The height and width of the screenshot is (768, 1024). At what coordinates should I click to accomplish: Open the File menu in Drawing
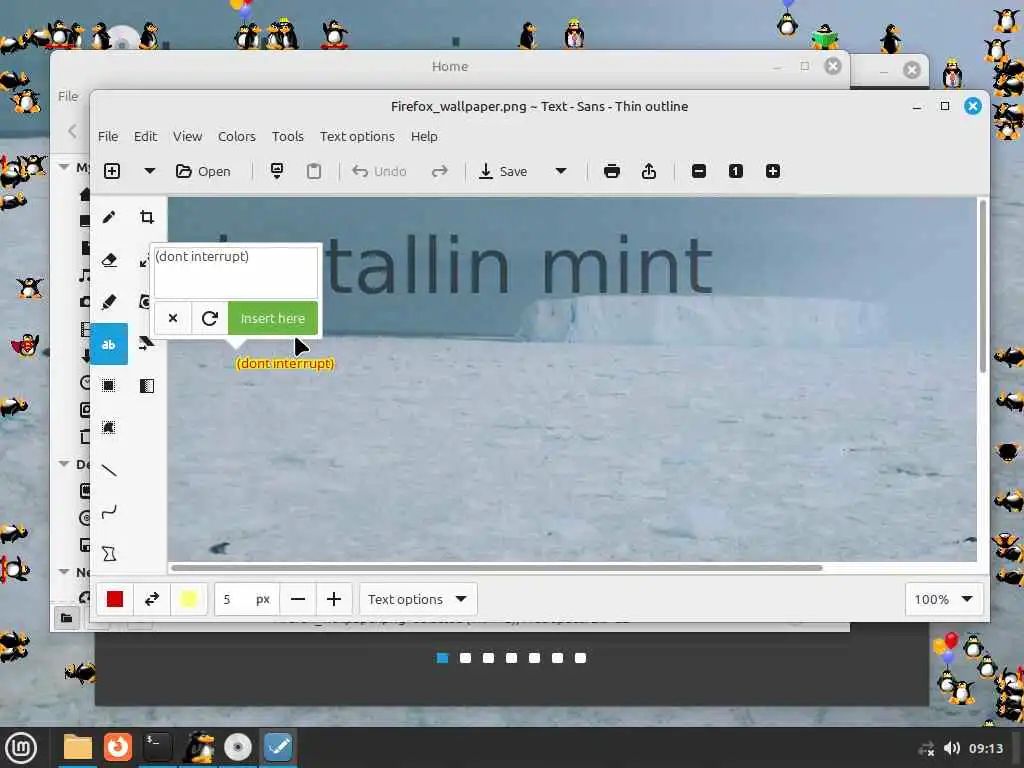point(108,136)
